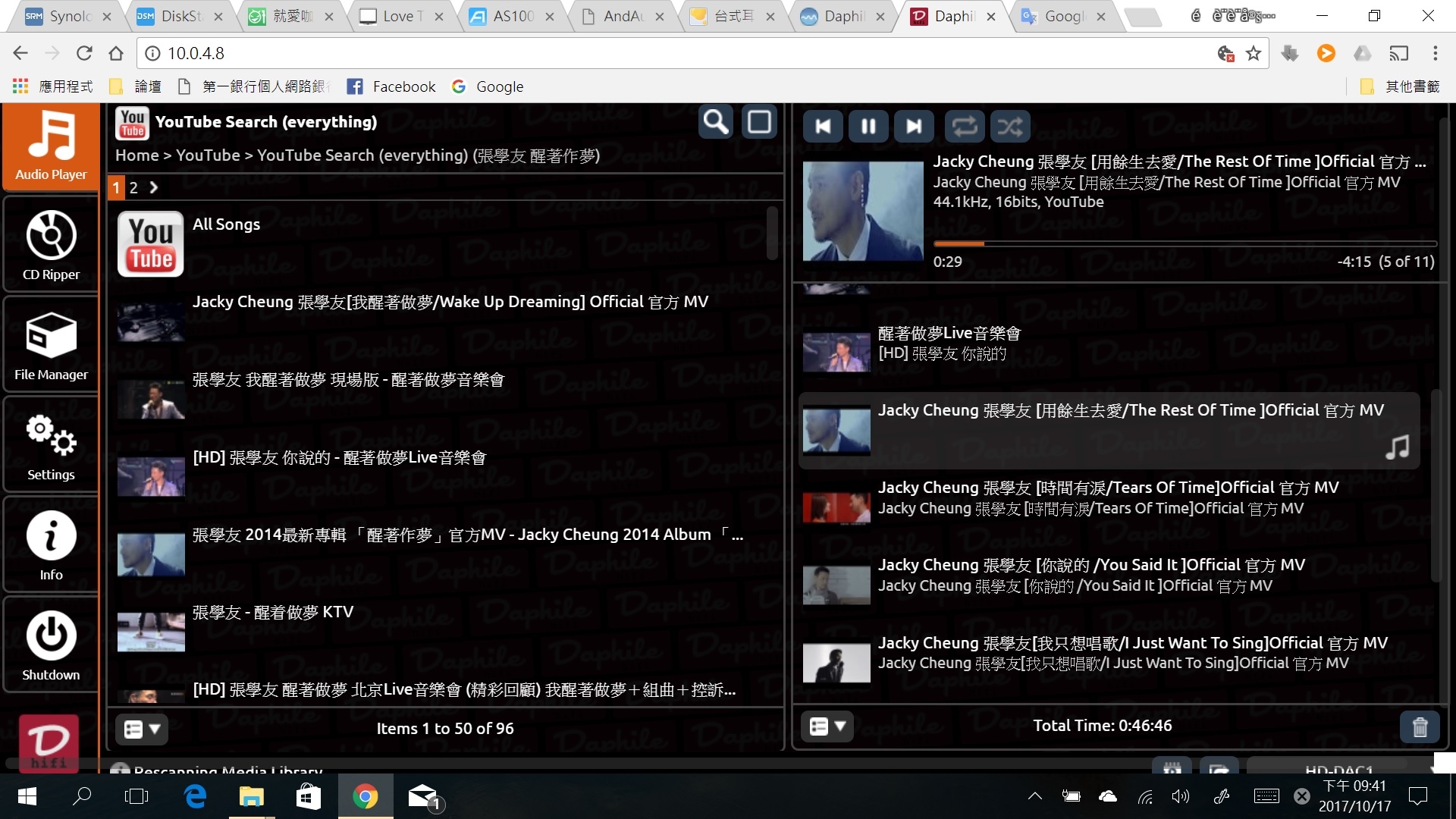
Task: Select results page 1
Action: [x=116, y=187]
